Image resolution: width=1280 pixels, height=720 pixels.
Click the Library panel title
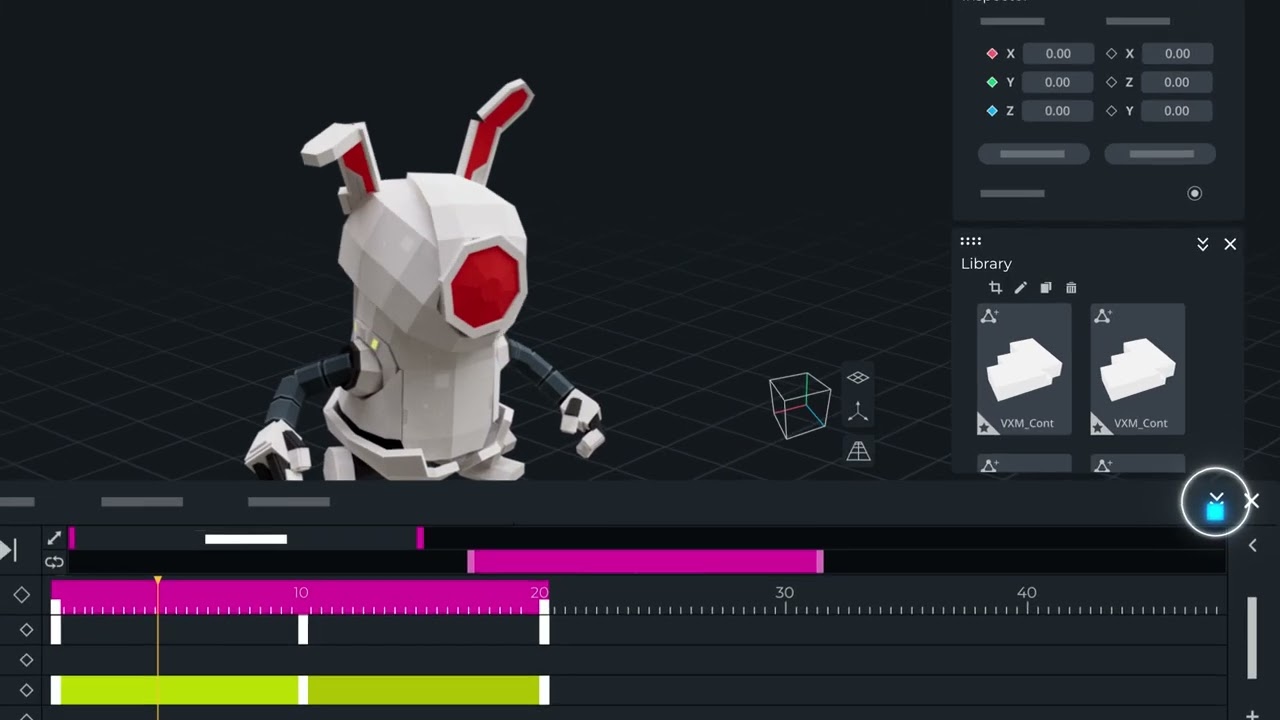(x=986, y=264)
